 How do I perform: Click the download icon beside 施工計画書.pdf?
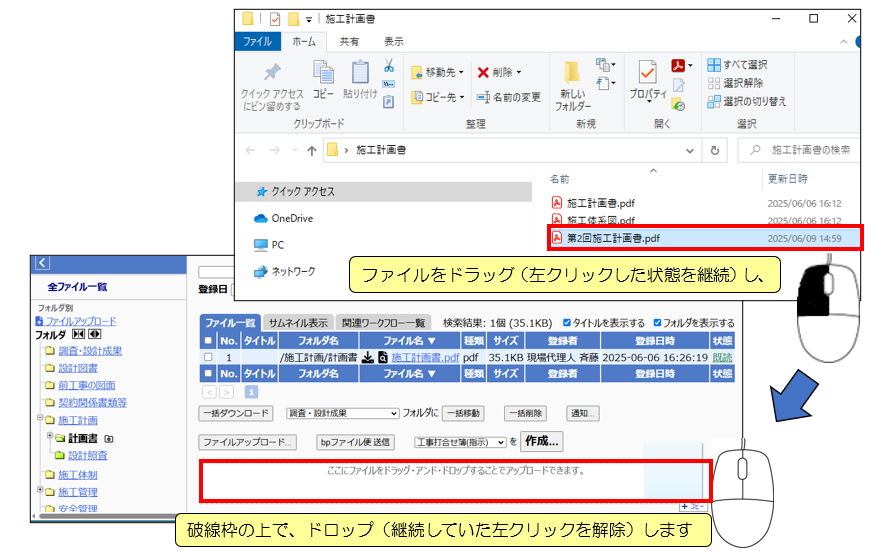368,357
